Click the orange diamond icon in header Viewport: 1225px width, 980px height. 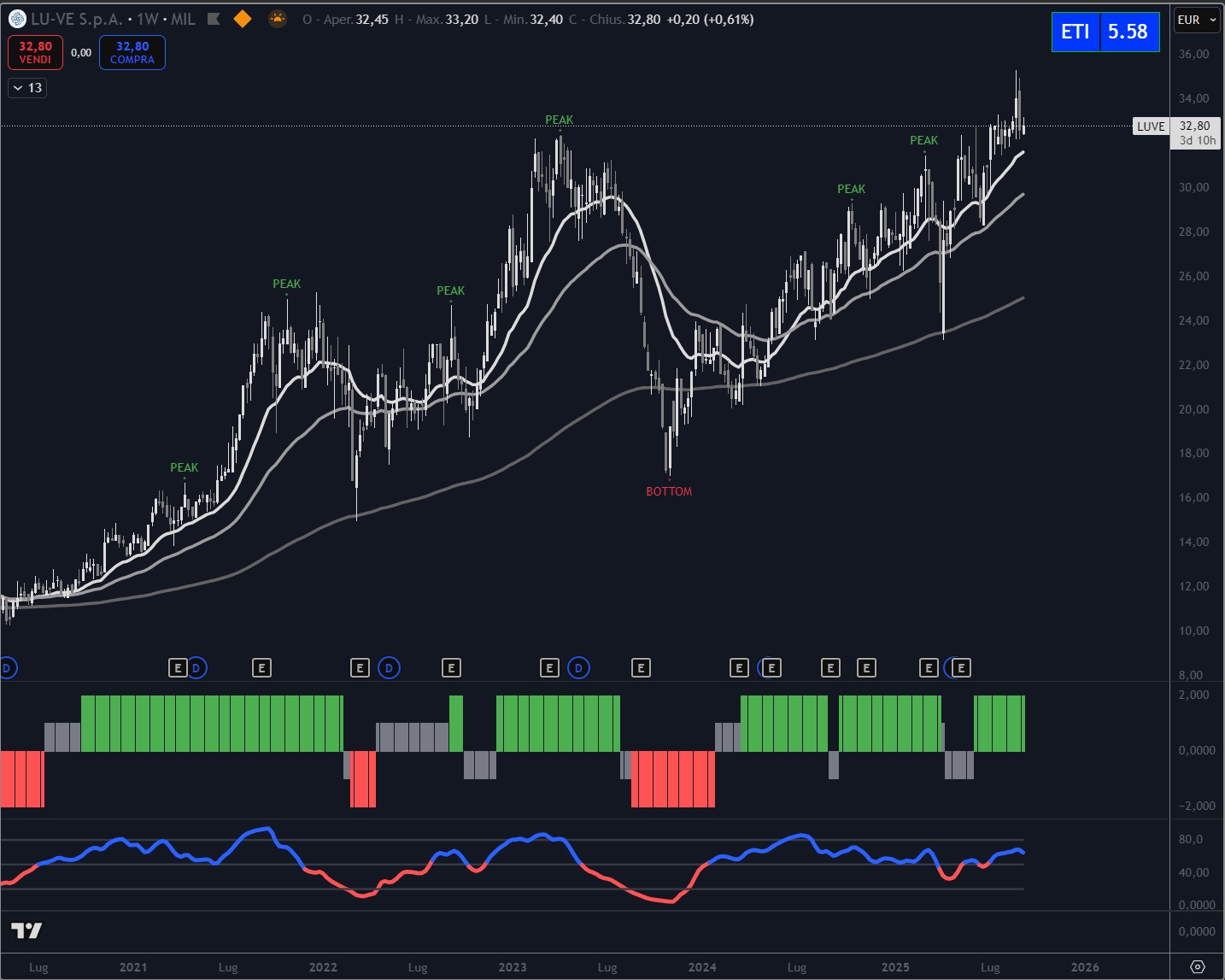pyautogui.click(x=243, y=19)
